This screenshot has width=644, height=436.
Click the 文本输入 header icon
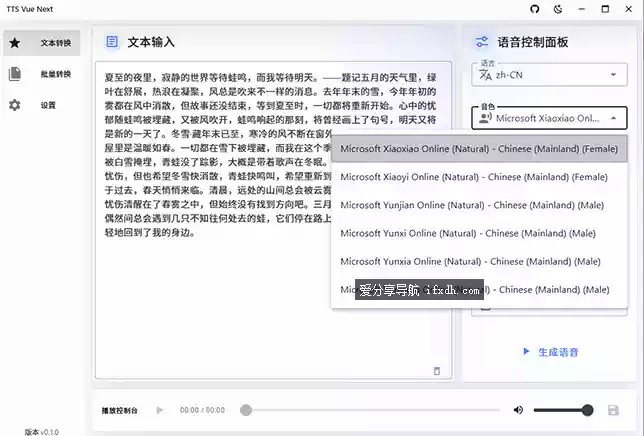tap(112, 42)
